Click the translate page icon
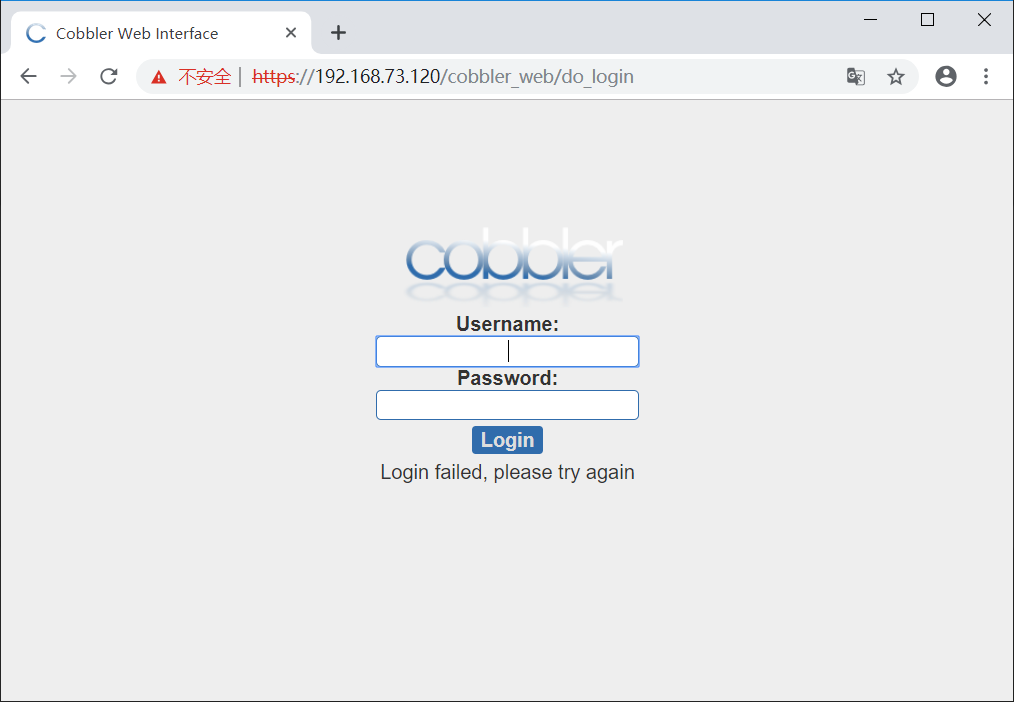1014x702 pixels. [856, 76]
